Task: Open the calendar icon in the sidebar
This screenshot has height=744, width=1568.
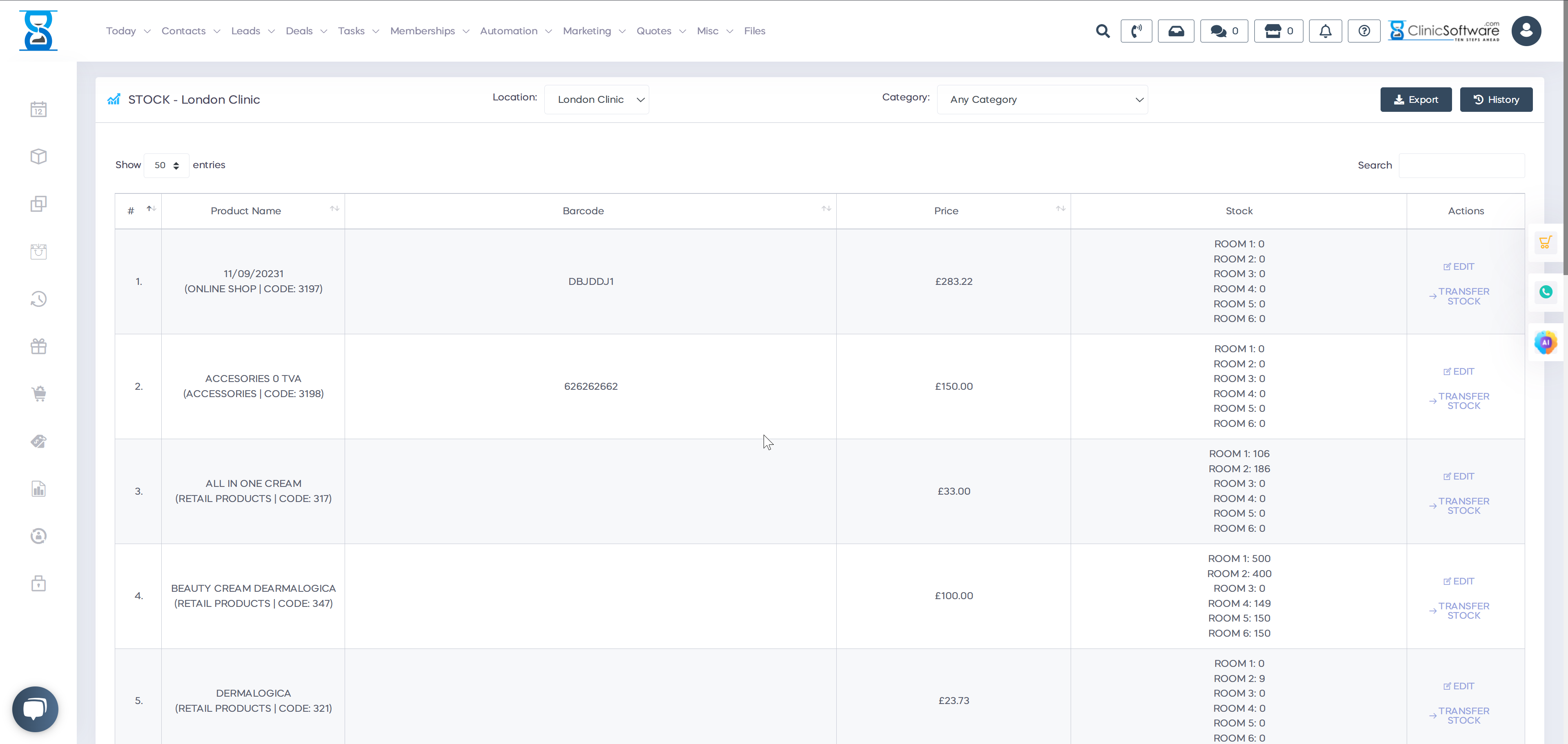Action: tap(38, 109)
